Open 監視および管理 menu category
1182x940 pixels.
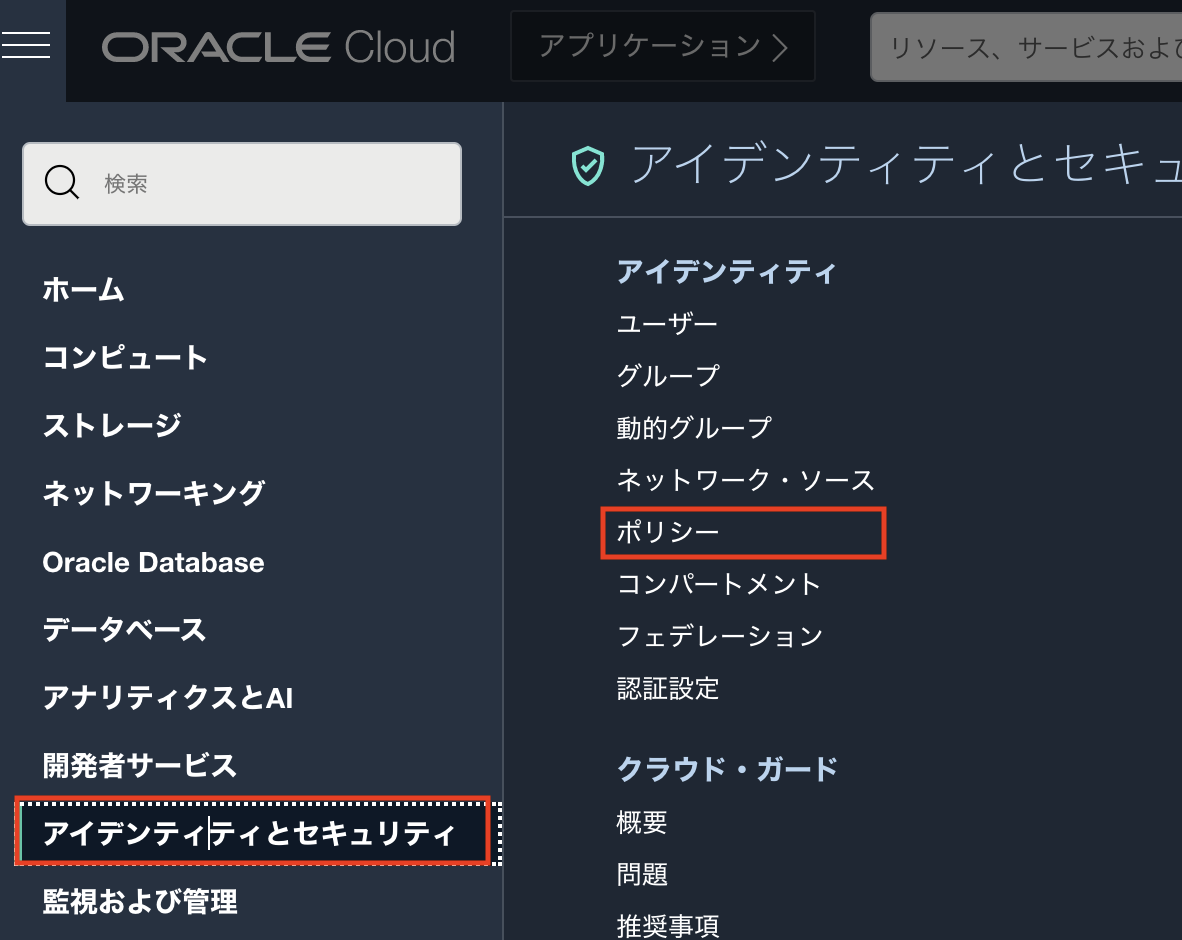point(140,902)
